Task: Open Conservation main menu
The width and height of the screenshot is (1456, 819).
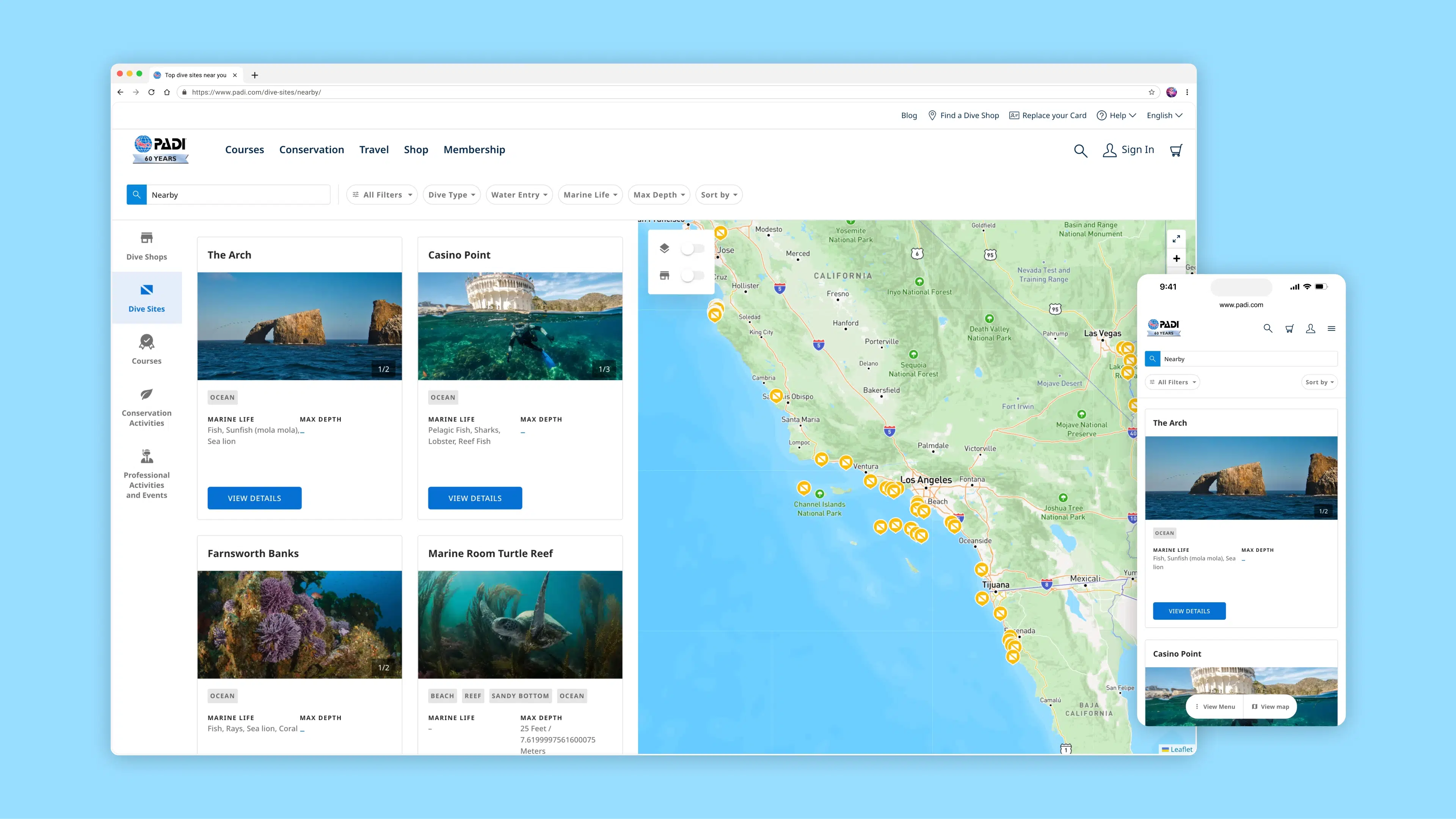Action: 311,150
